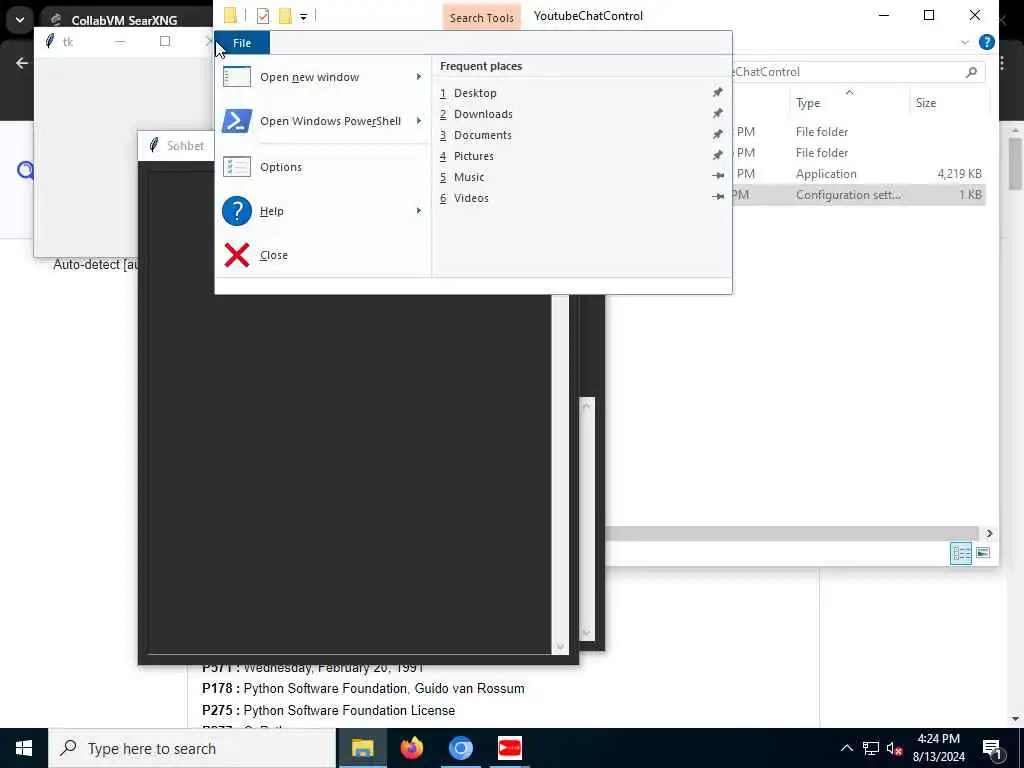Open Options from File menu
Viewport: 1024px width, 768px height.
pos(323,167)
